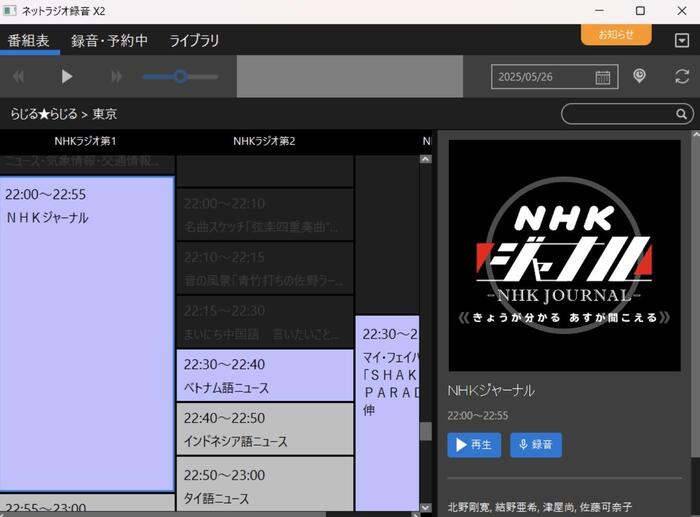Screen dimensions: 700x517
Task: Switch to the 番組表 tab
Action: [29, 41]
